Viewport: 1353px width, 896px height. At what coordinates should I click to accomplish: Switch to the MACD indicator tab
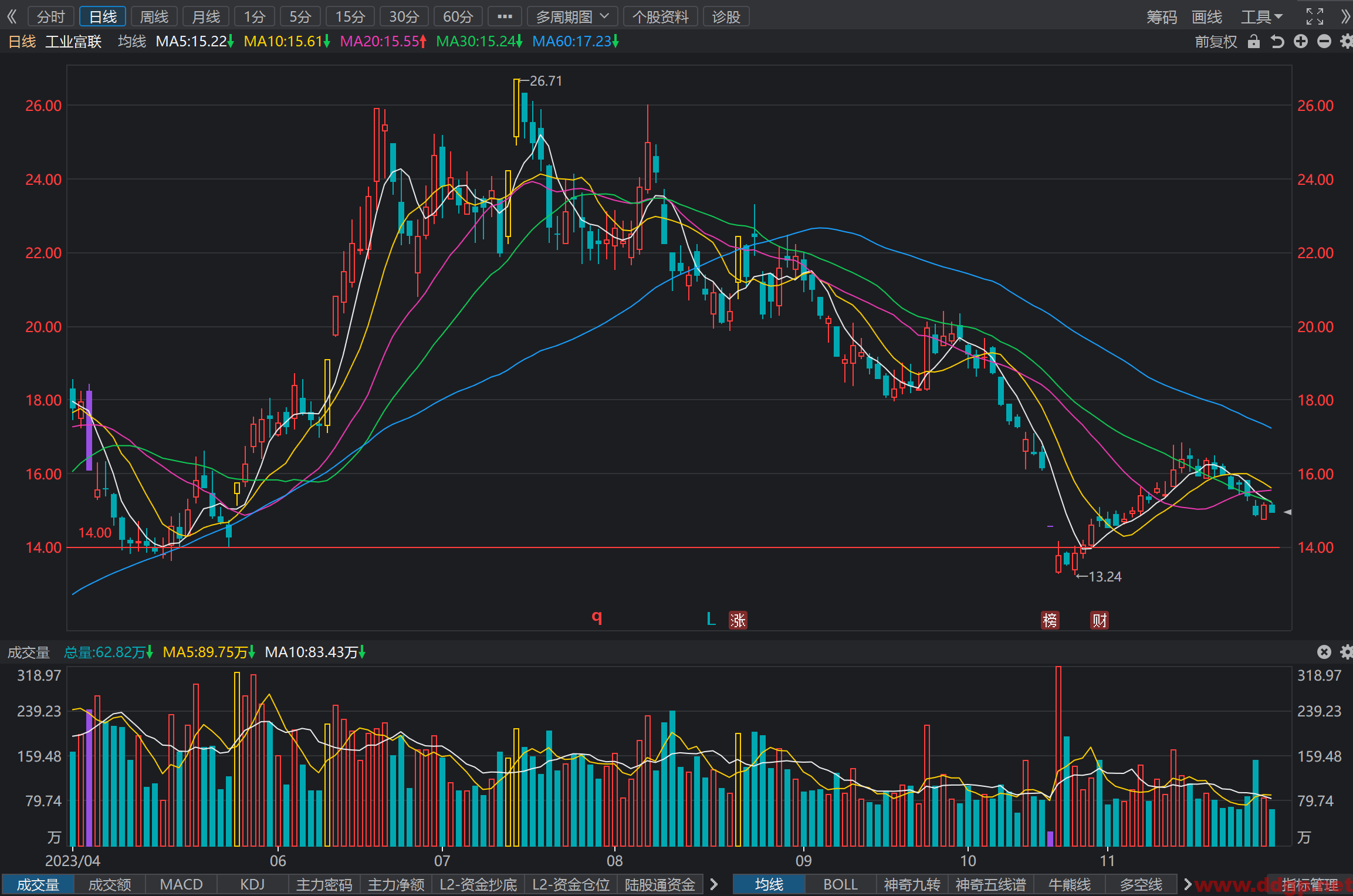pos(181,884)
